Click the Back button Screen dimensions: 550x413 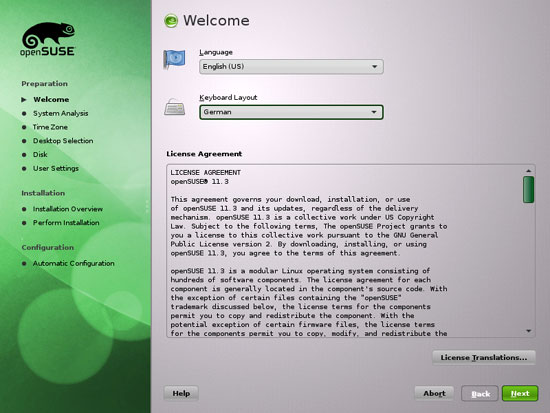click(480, 393)
